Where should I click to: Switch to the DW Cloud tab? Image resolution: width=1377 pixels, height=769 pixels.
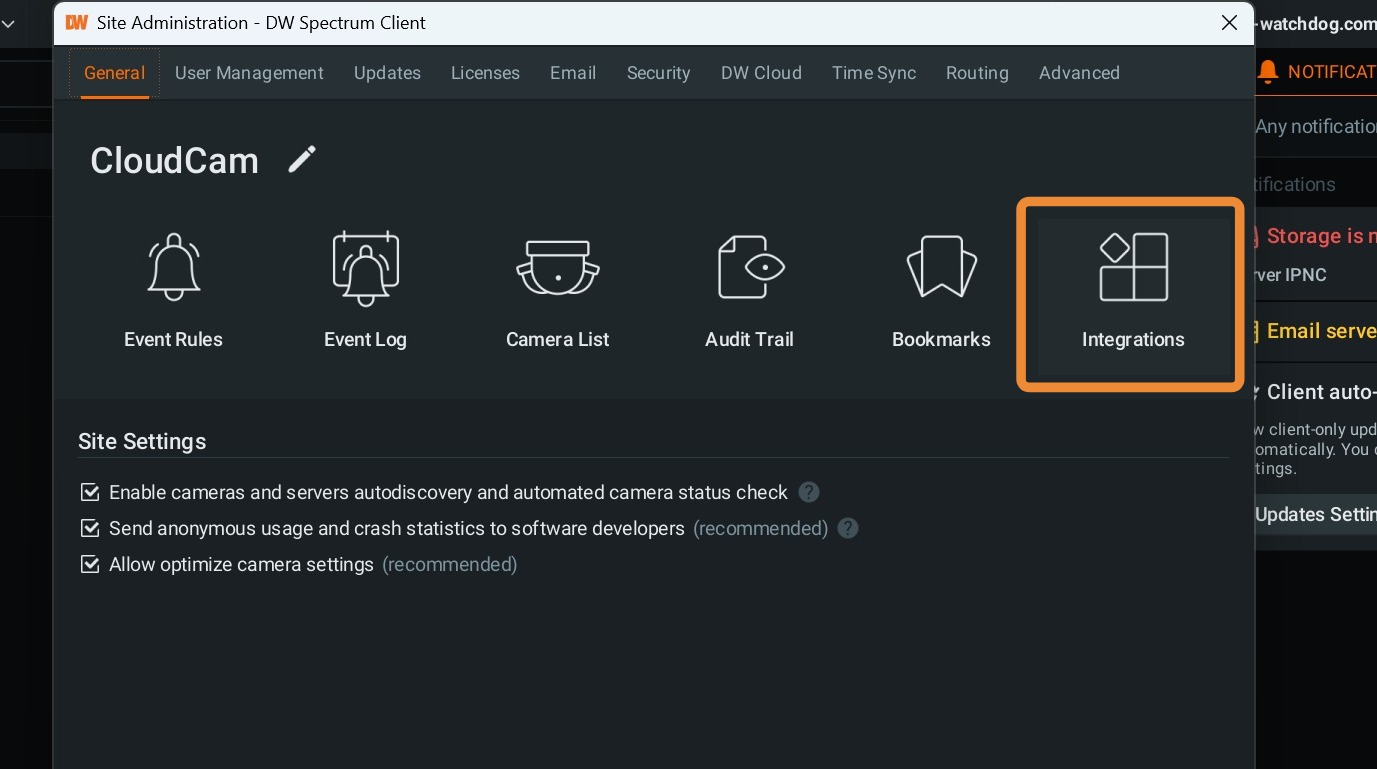pyautogui.click(x=761, y=73)
